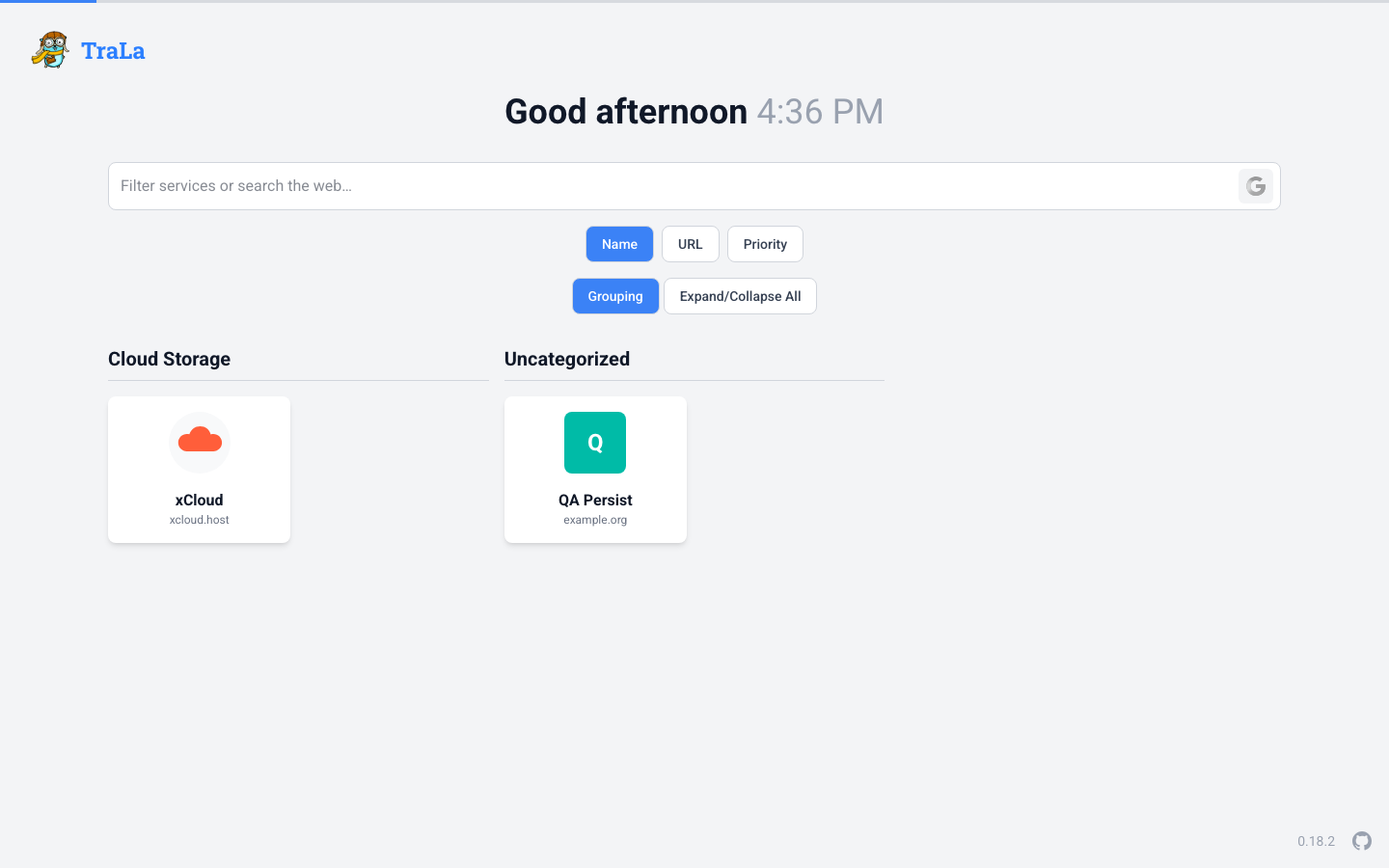The image size is (1389, 868).
Task: Click the Google search engine icon
Action: point(1255,186)
